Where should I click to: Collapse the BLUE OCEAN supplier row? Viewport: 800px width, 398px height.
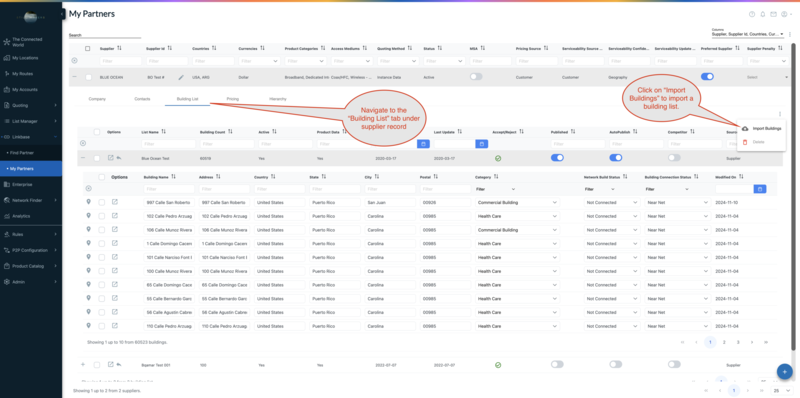pos(74,77)
